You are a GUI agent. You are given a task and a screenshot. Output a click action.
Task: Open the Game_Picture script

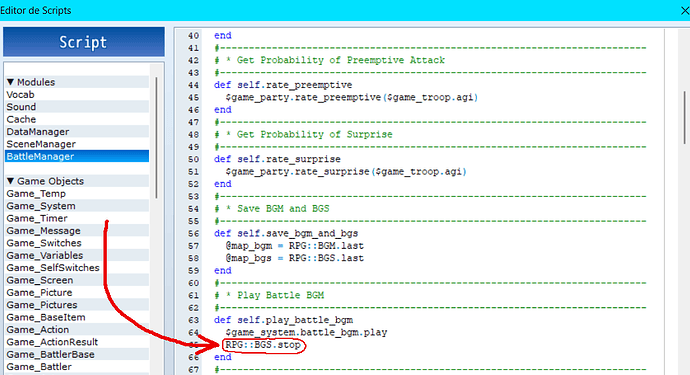click(x=77, y=292)
